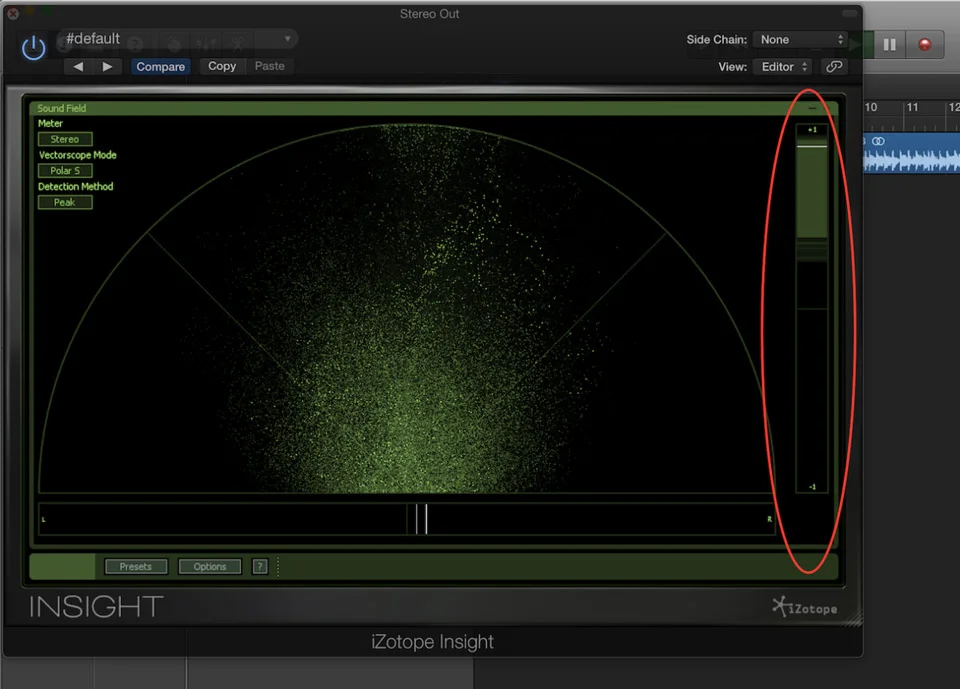Screen dimensions: 960x689
Task: Click the INSIGHT product name
Action: pos(96,606)
